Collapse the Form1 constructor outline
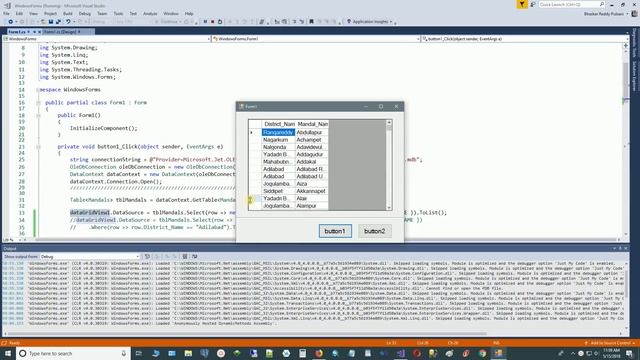The image size is (640, 360). point(38,116)
